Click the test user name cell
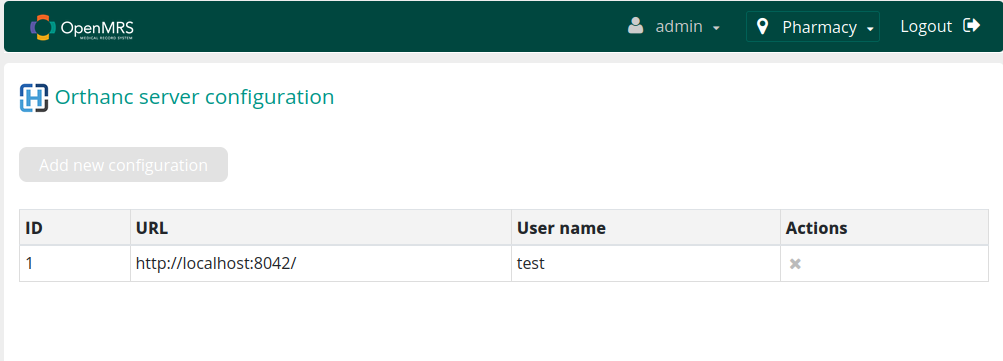Viewport: 1003px width, 361px height. (646, 264)
